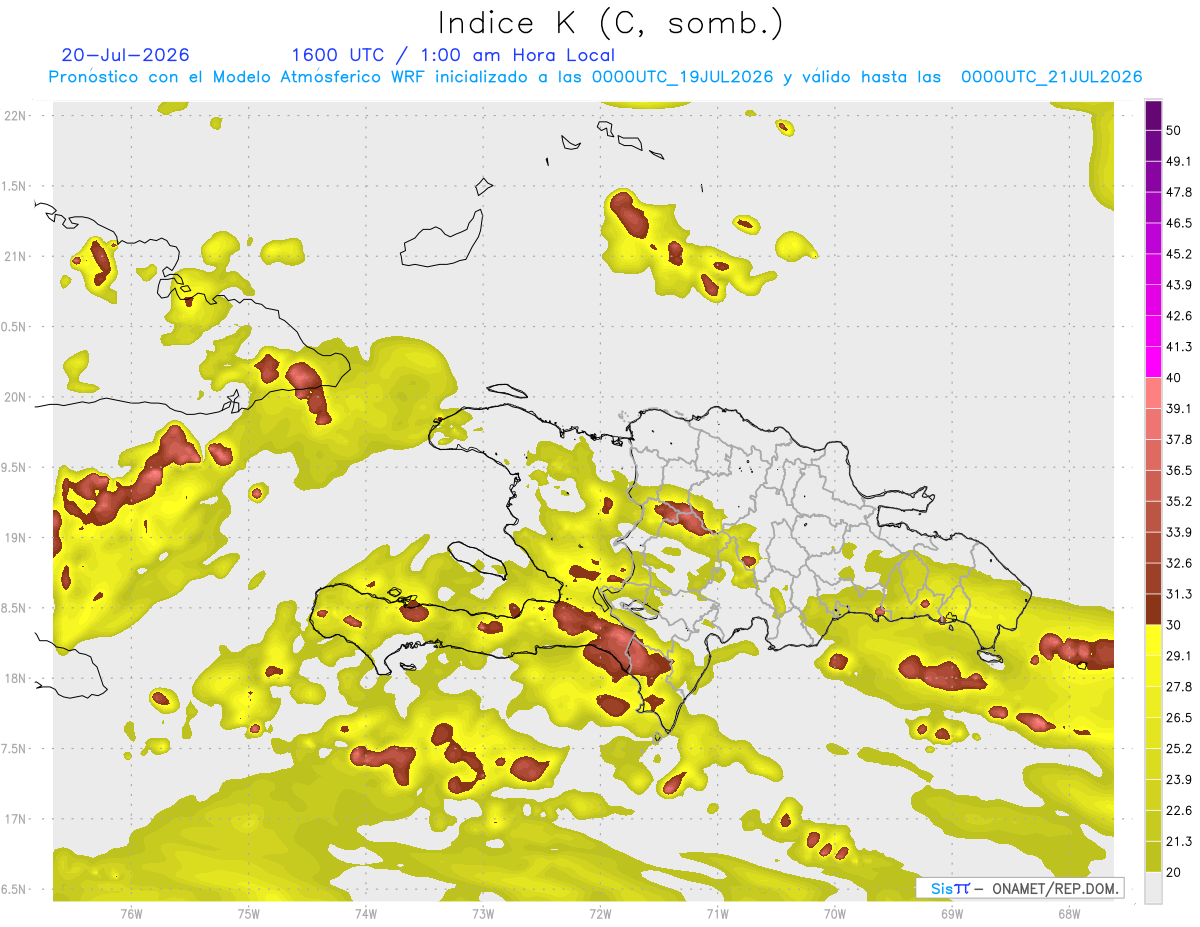Click the chart title "Indice K (C, somb.)"
1200x927 pixels.
610,23
